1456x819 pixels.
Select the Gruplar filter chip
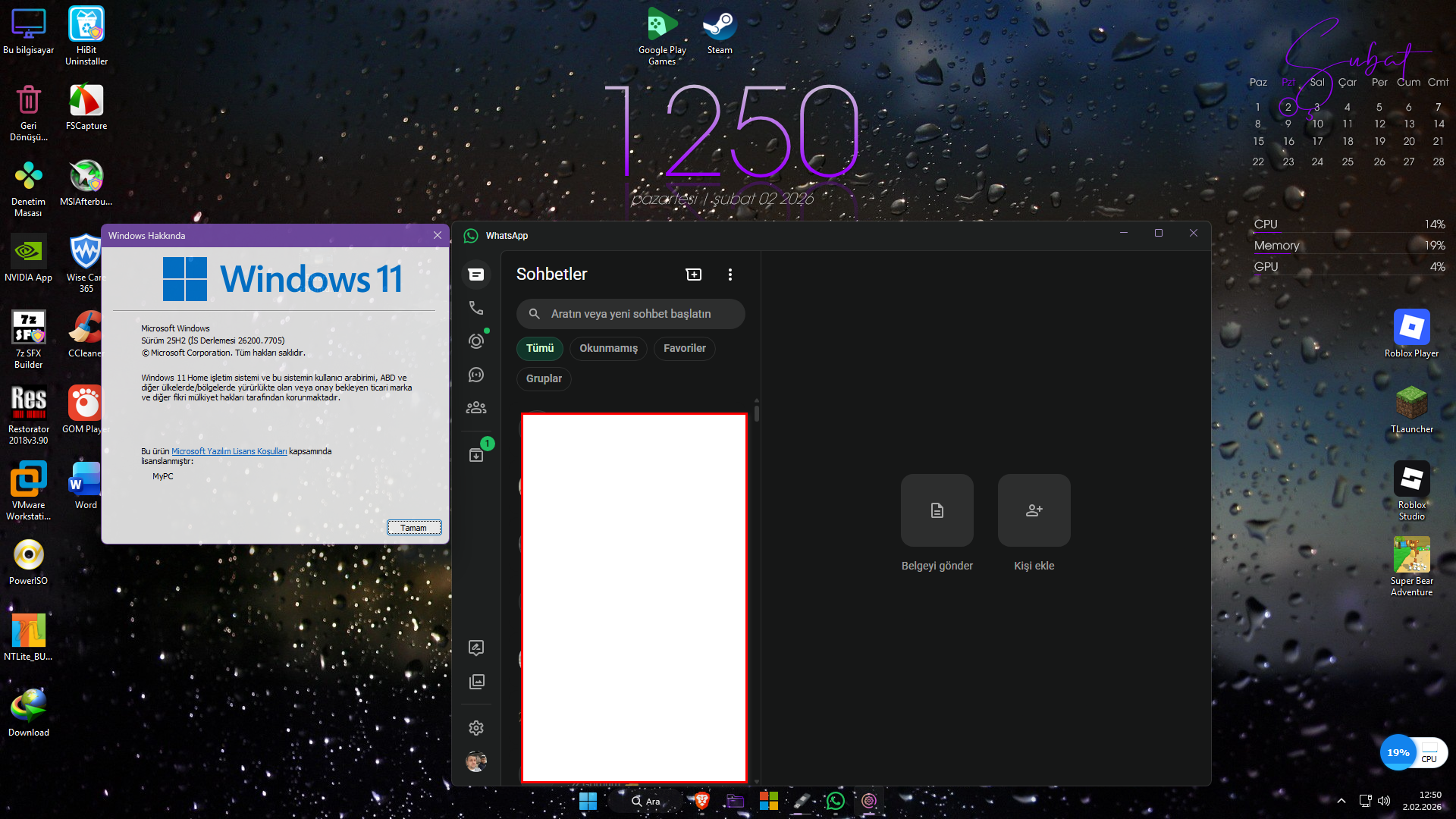tap(544, 378)
